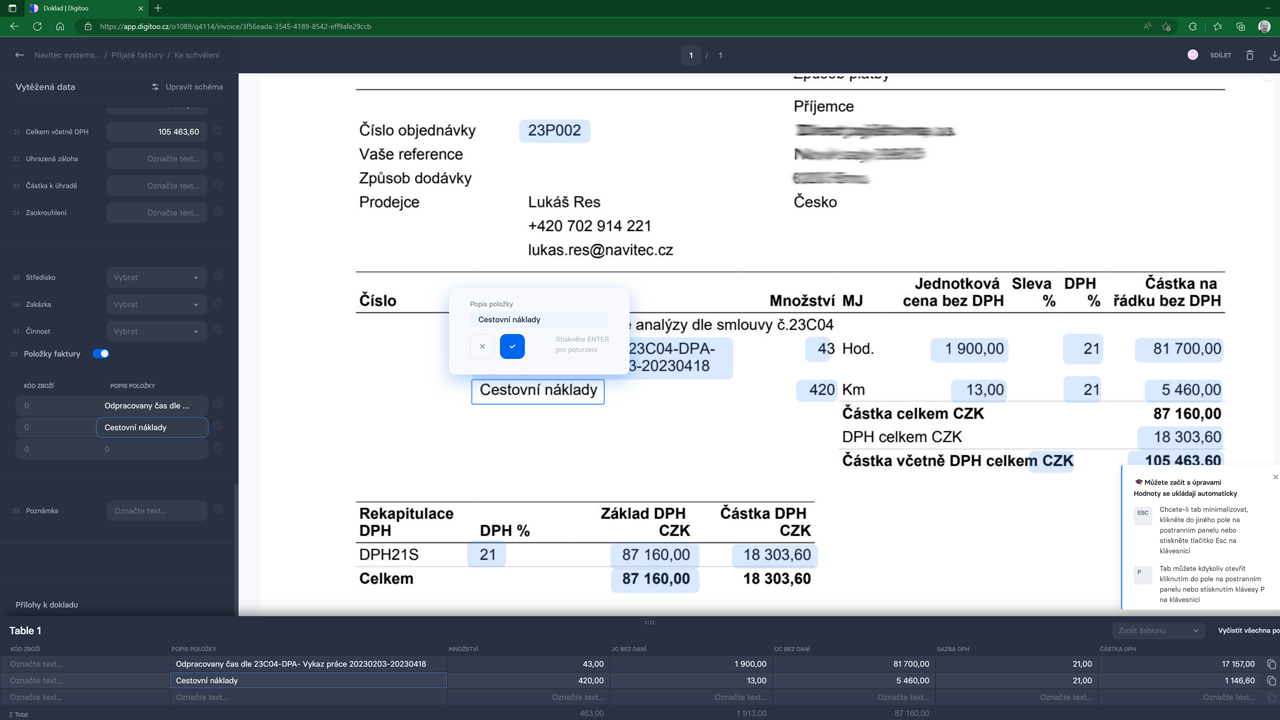Click the Vyčistit všechna pole button
This screenshot has height=720, width=1280.
click(1248, 631)
